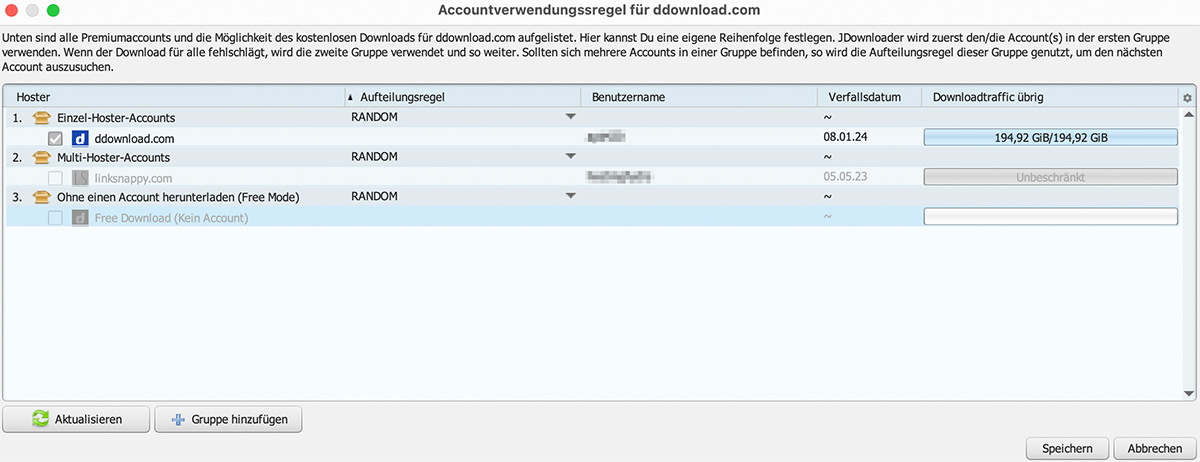Select the Einzel-Hoster-Accounts group row
This screenshot has width=1200, height=462.
(x=592, y=118)
